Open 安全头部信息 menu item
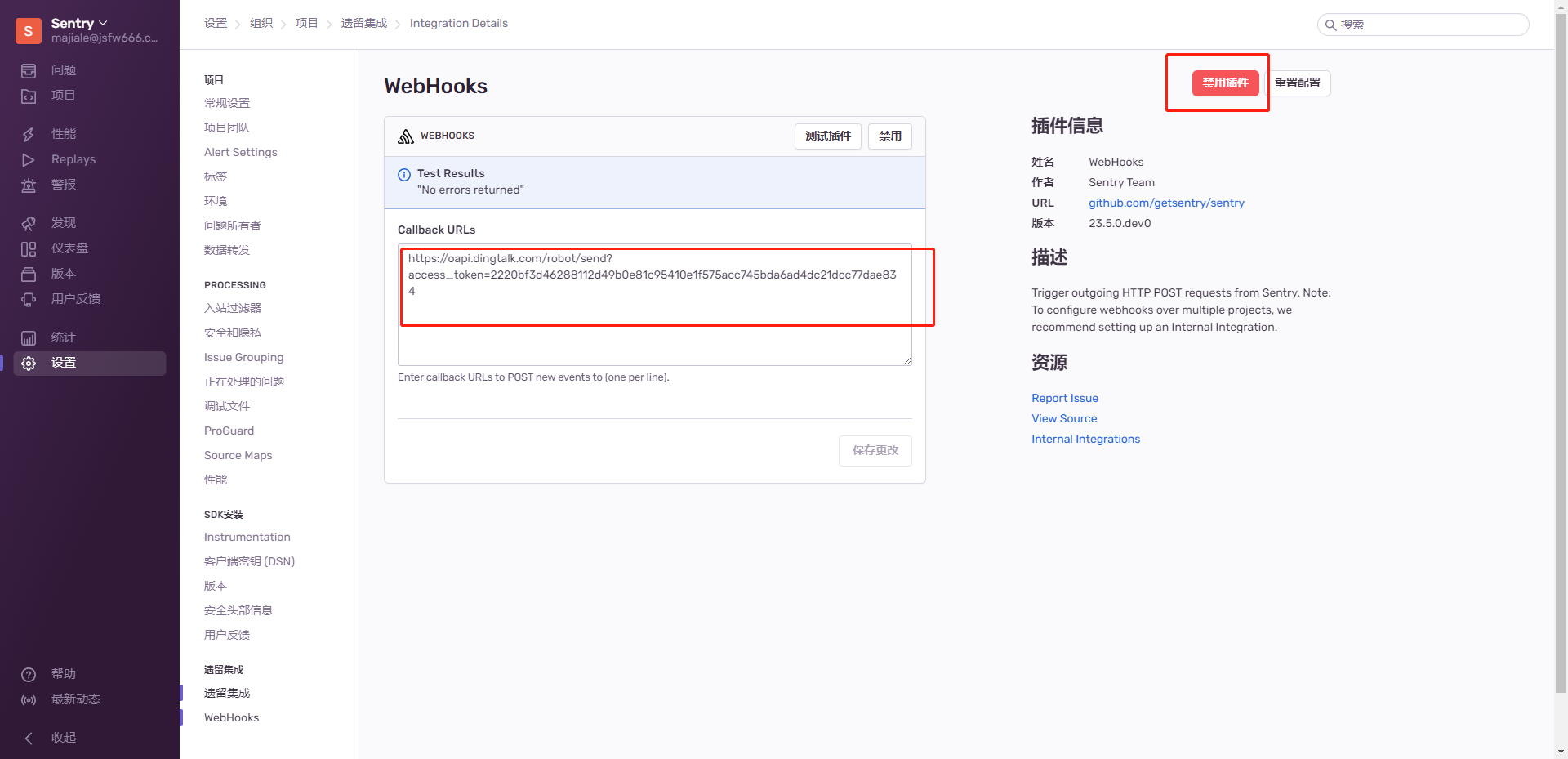 click(238, 610)
